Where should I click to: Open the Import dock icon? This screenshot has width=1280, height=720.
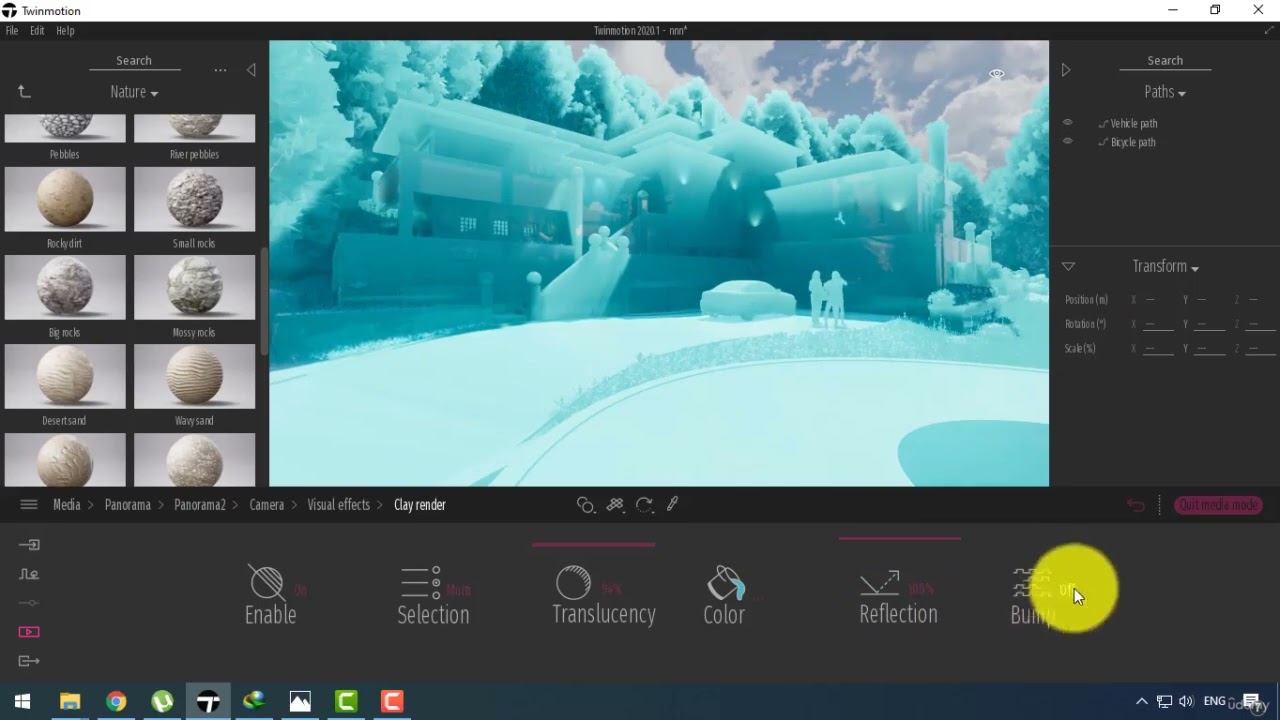point(29,545)
